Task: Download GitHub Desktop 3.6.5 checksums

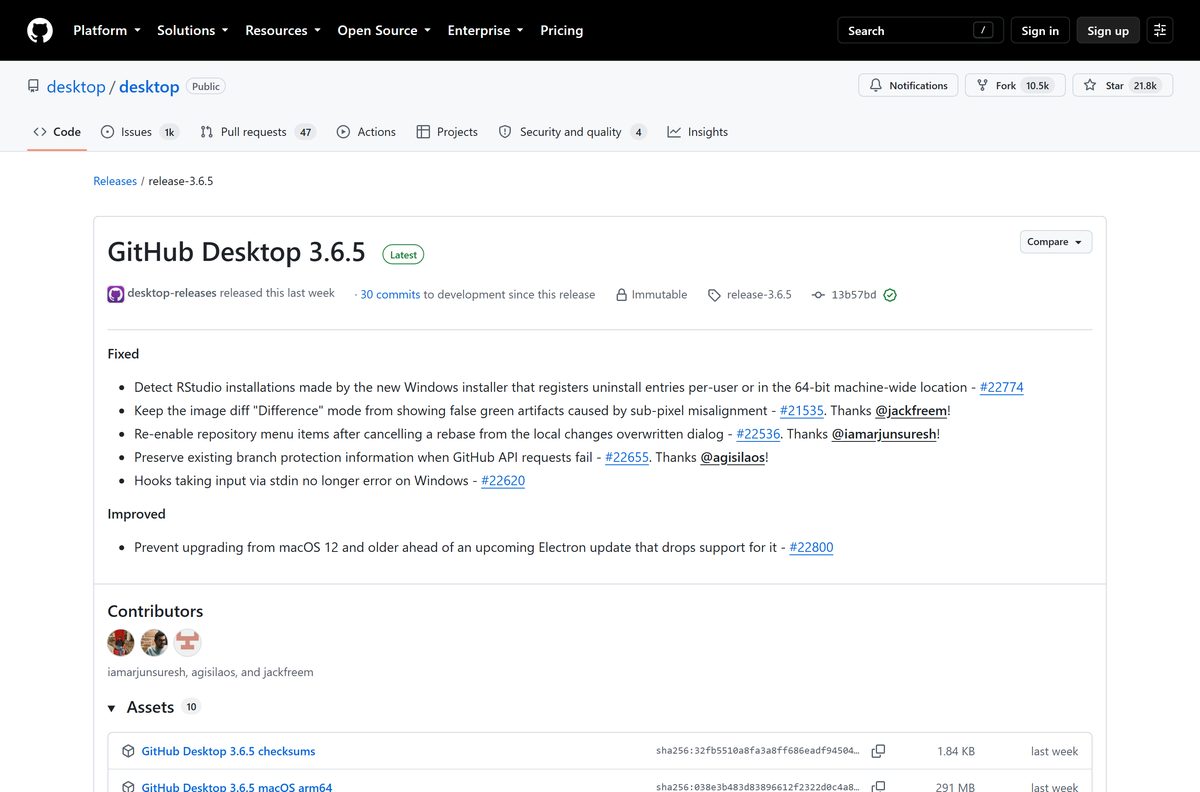Action: pos(228,751)
